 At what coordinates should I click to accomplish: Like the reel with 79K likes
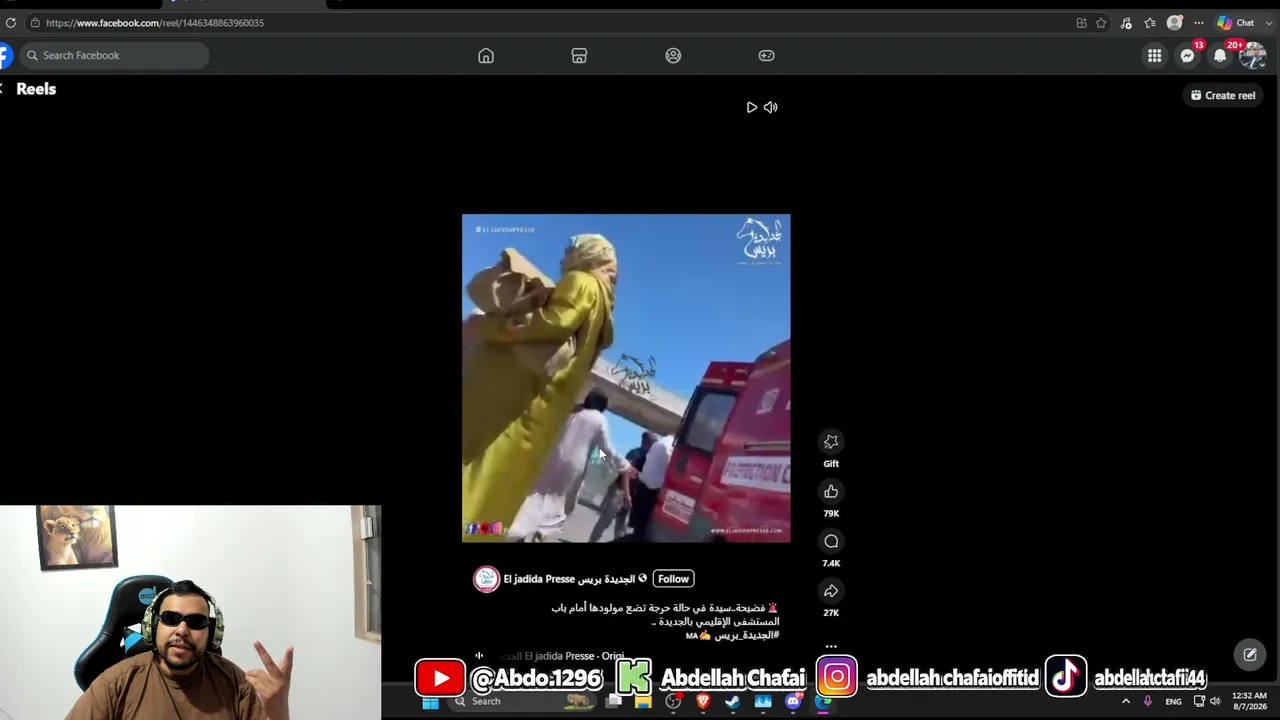click(831, 491)
